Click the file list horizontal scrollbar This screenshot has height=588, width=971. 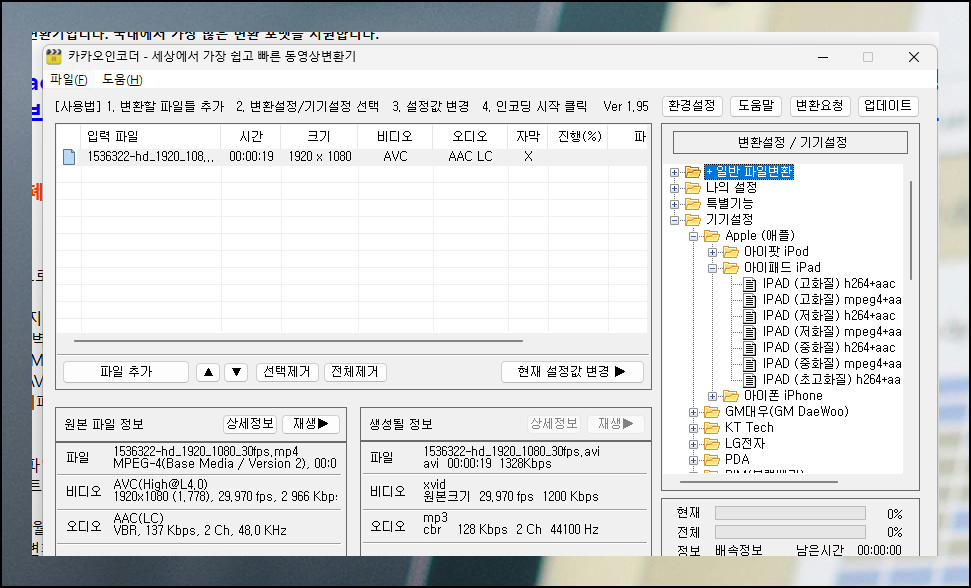tap(298, 340)
